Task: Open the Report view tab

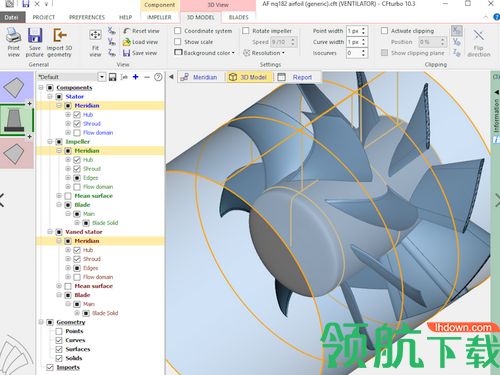Action: 296,77
